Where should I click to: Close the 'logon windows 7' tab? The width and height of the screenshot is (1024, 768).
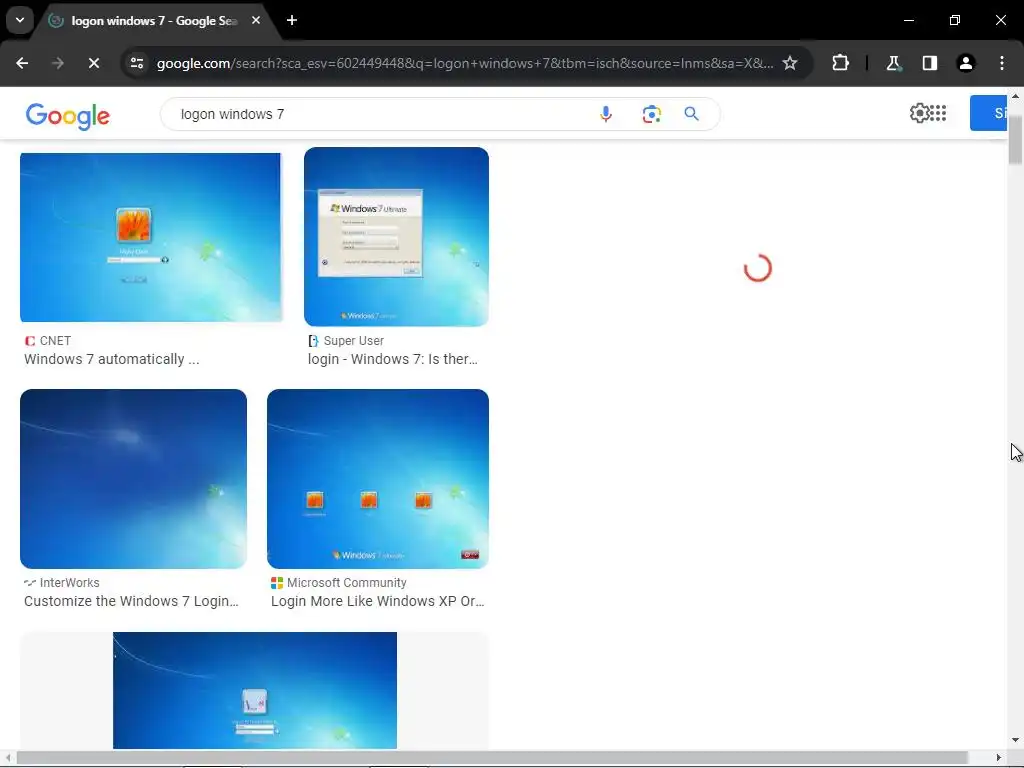pos(256,20)
